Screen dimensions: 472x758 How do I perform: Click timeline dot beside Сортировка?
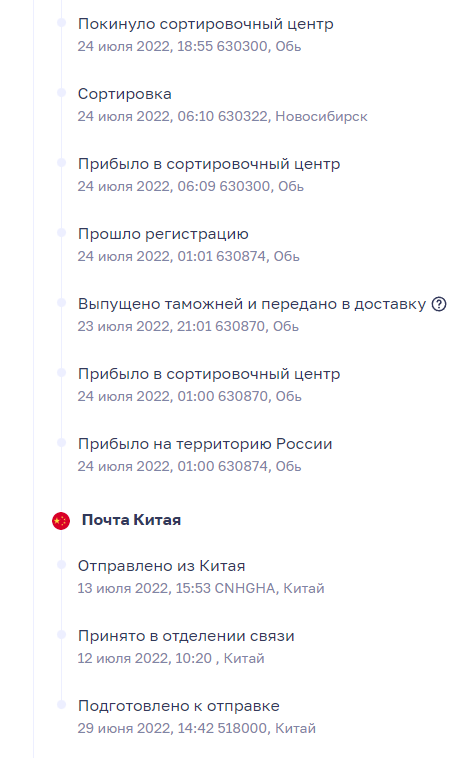point(61,93)
